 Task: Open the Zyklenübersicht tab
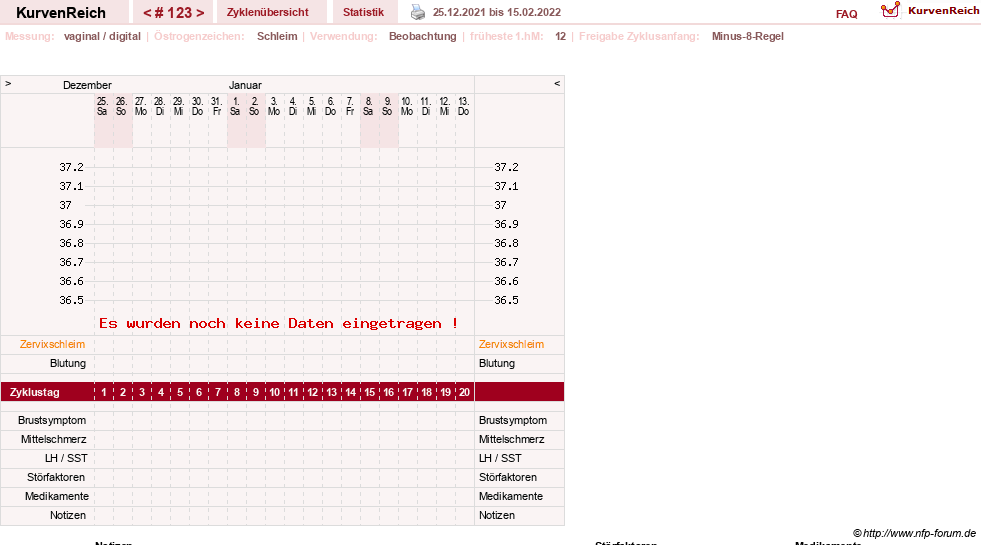[268, 12]
